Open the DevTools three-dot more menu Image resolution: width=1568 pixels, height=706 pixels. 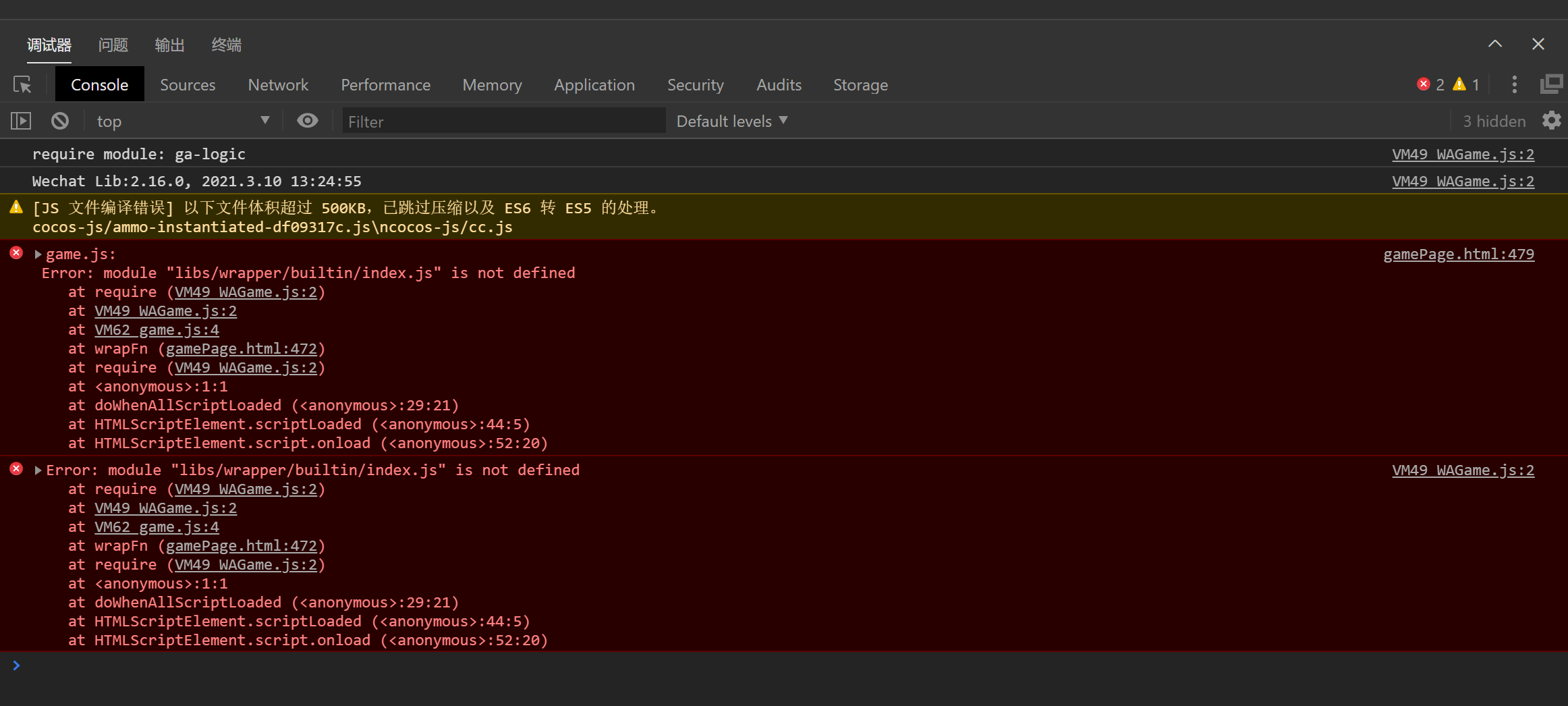point(1514,84)
